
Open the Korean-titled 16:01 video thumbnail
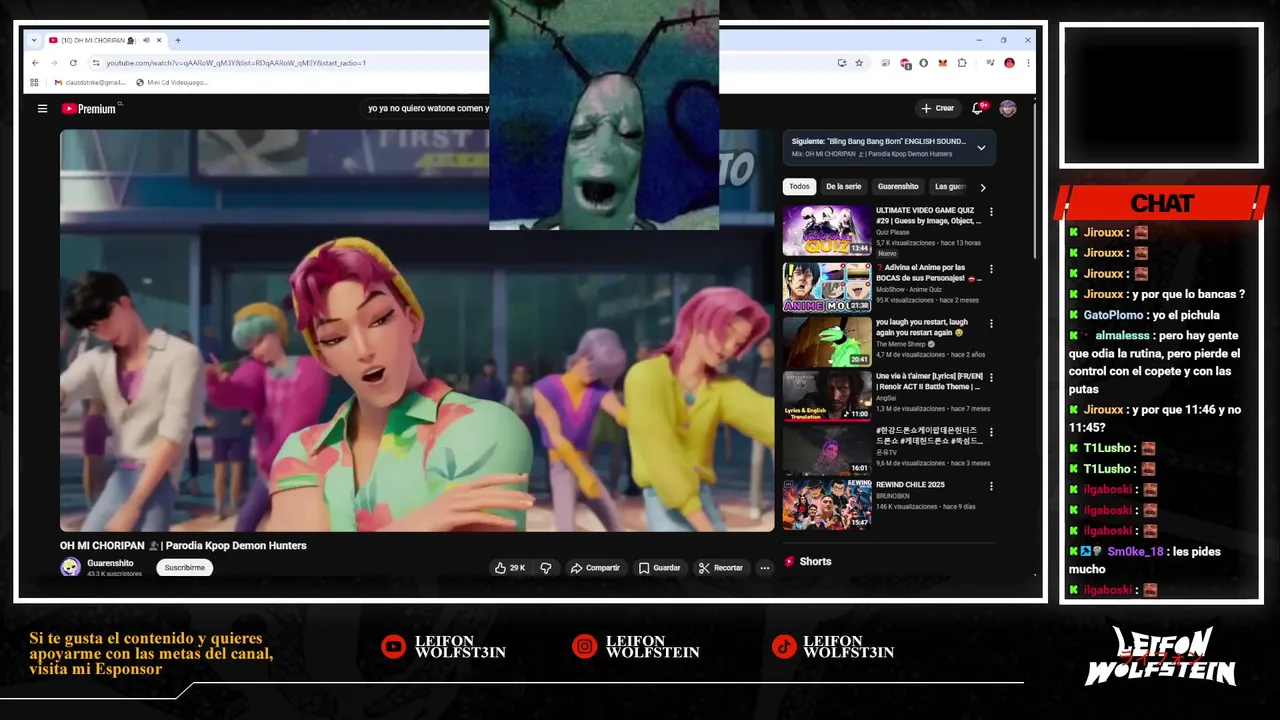[827, 450]
